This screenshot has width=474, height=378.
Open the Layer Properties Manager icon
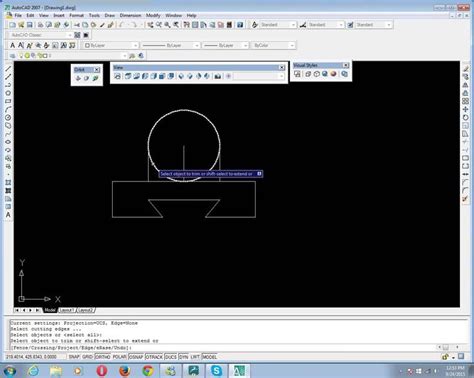(x=12, y=56)
